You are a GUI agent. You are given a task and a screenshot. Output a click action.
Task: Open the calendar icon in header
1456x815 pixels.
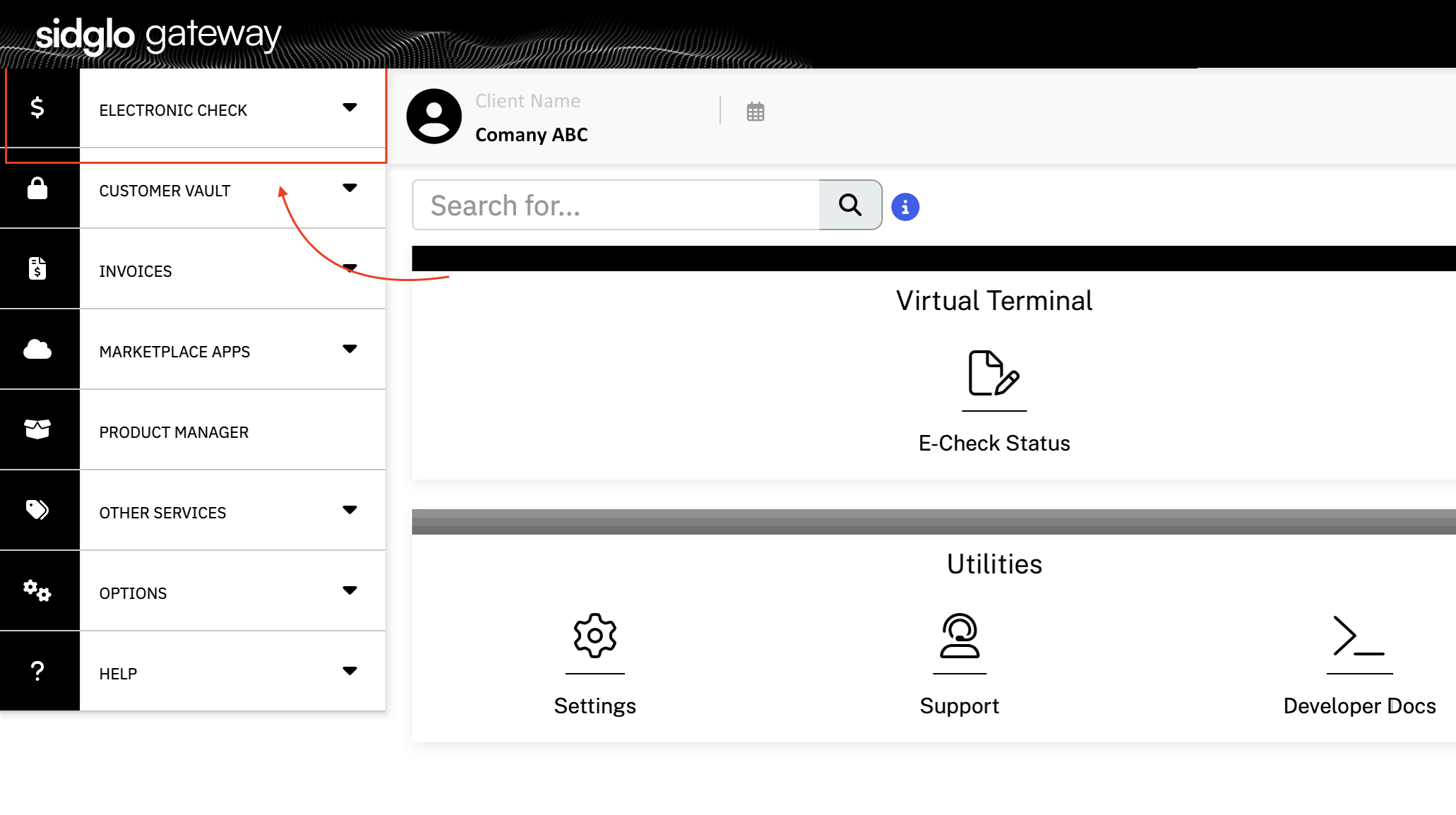[x=756, y=112]
